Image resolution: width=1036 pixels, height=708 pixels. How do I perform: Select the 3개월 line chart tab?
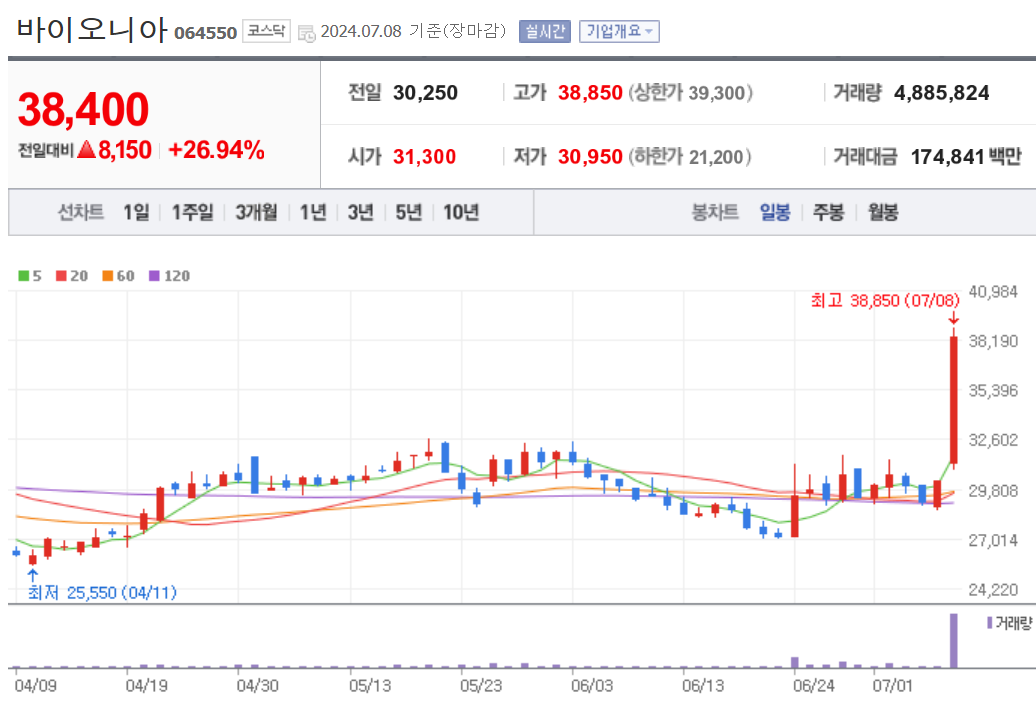tap(256, 212)
